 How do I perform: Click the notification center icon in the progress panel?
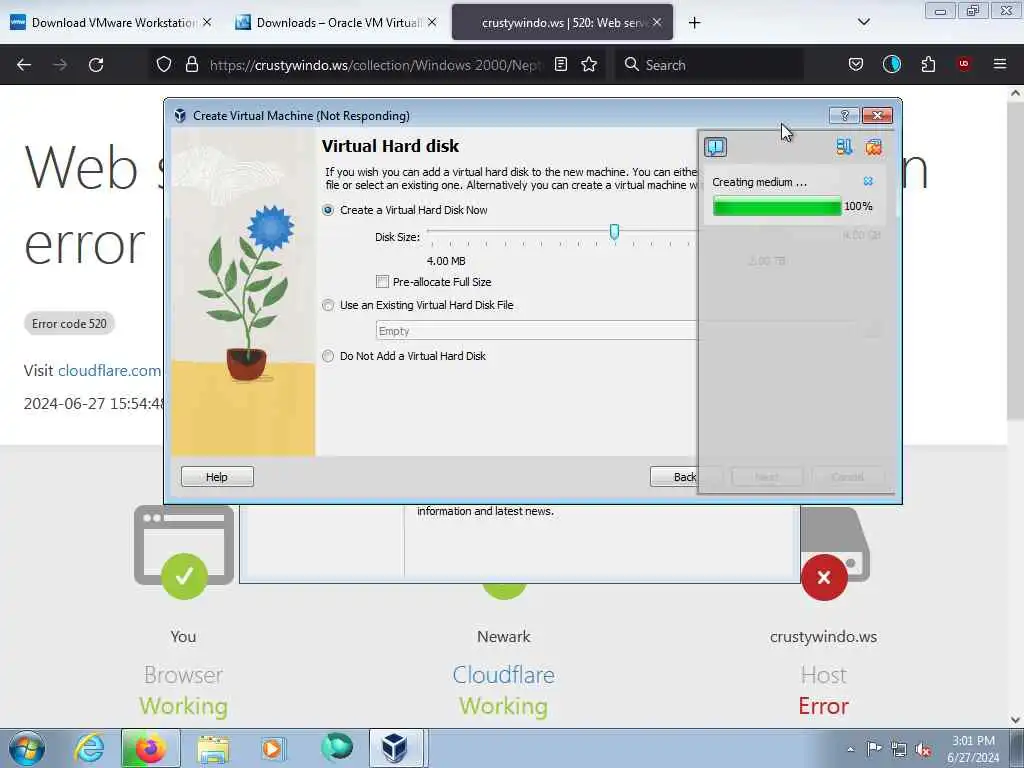click(716, 147)
